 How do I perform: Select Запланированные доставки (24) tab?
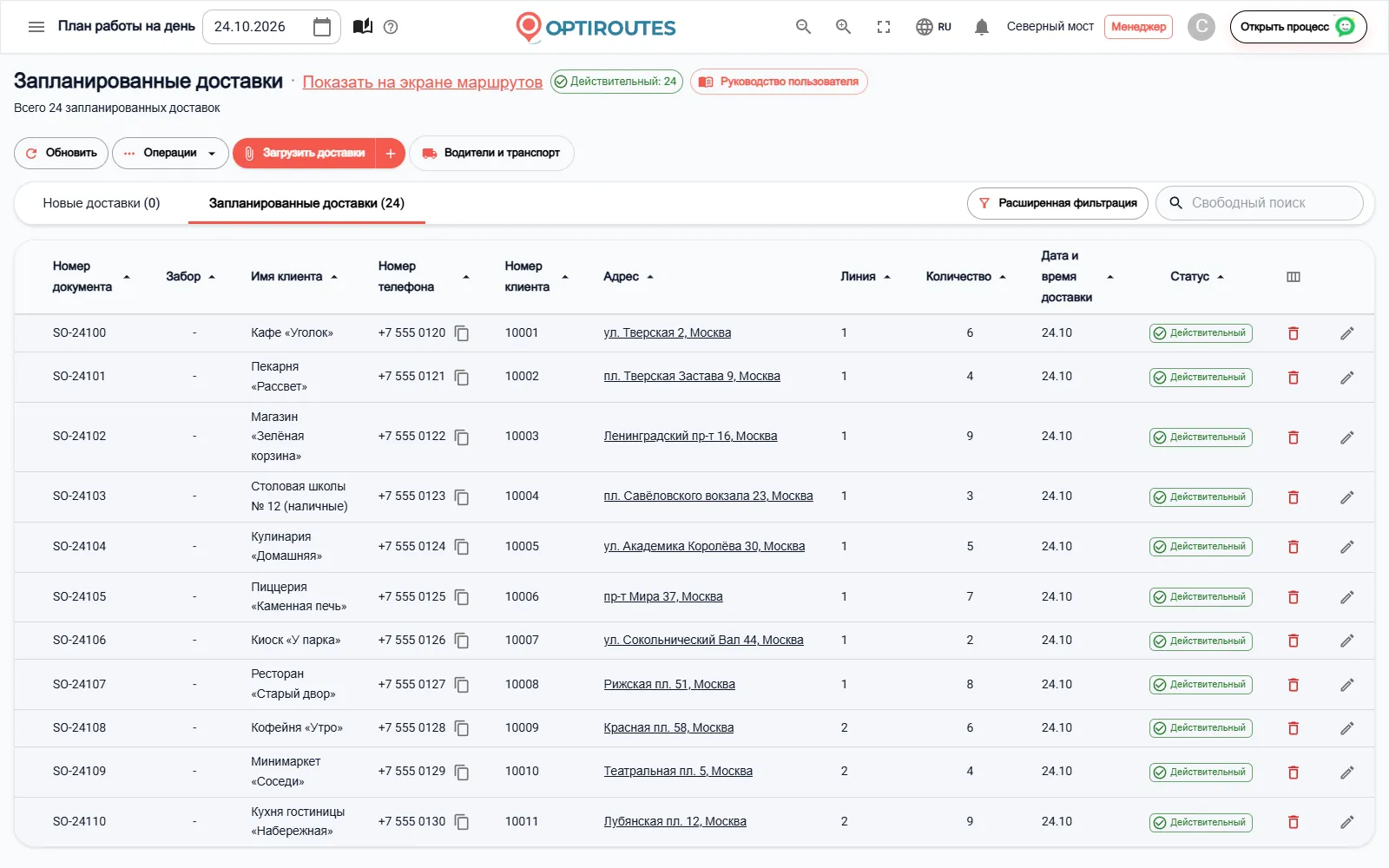pos(306,203)
